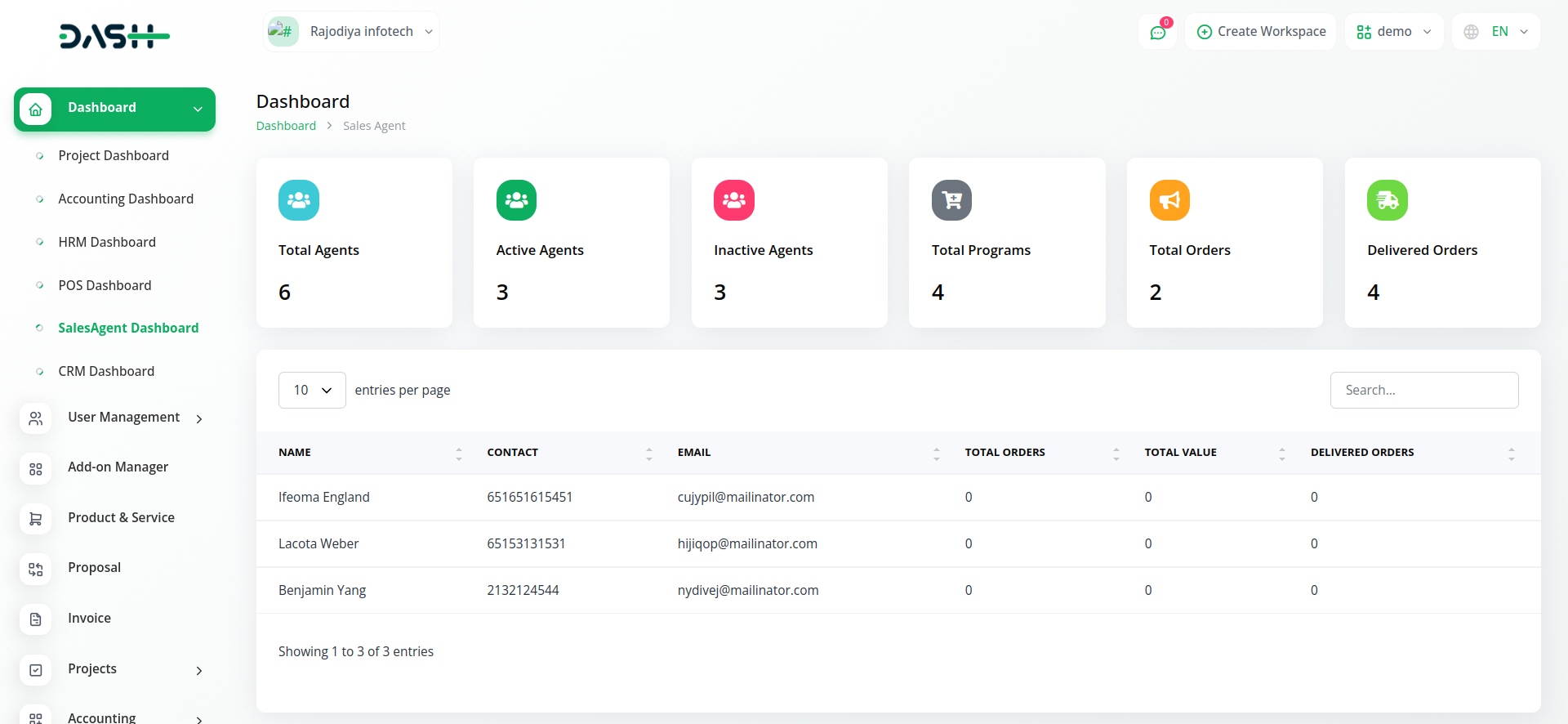Change entries per page dropdown
This screenshot has height=724, width=1568.
[x=312, y=391]
